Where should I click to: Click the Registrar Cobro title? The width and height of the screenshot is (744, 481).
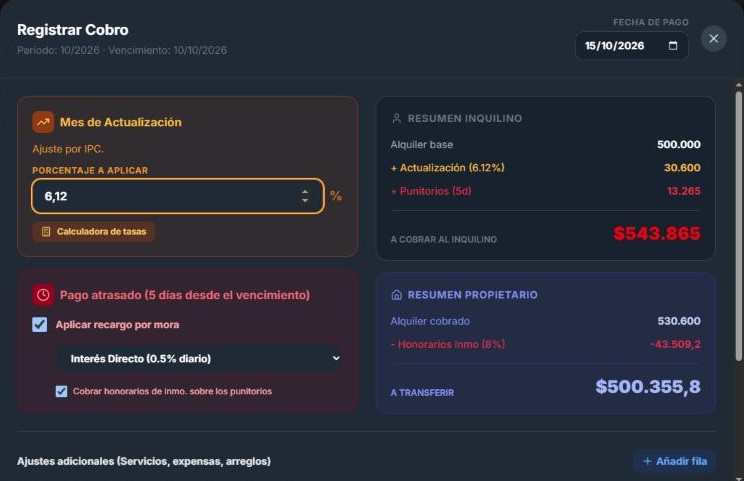(x=73, y=30)
